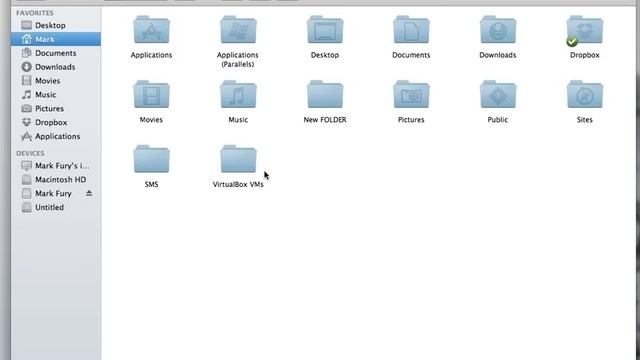Screen dimensions: 640x360
Task: Click the Downloads sidebar icon
Action: click(27, 67)
